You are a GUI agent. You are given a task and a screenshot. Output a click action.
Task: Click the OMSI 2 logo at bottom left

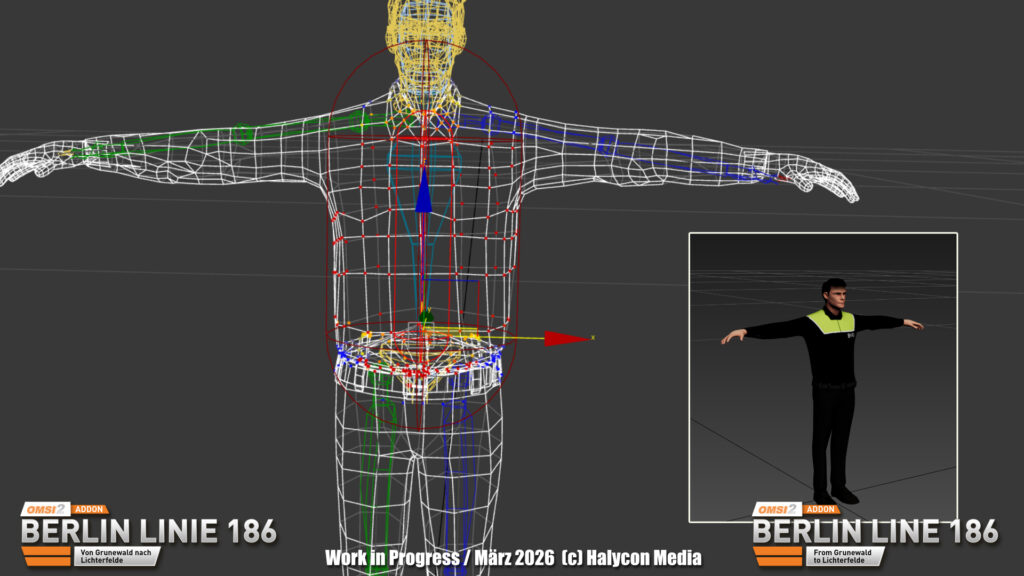pyautogui.click(x=47, y=509)
